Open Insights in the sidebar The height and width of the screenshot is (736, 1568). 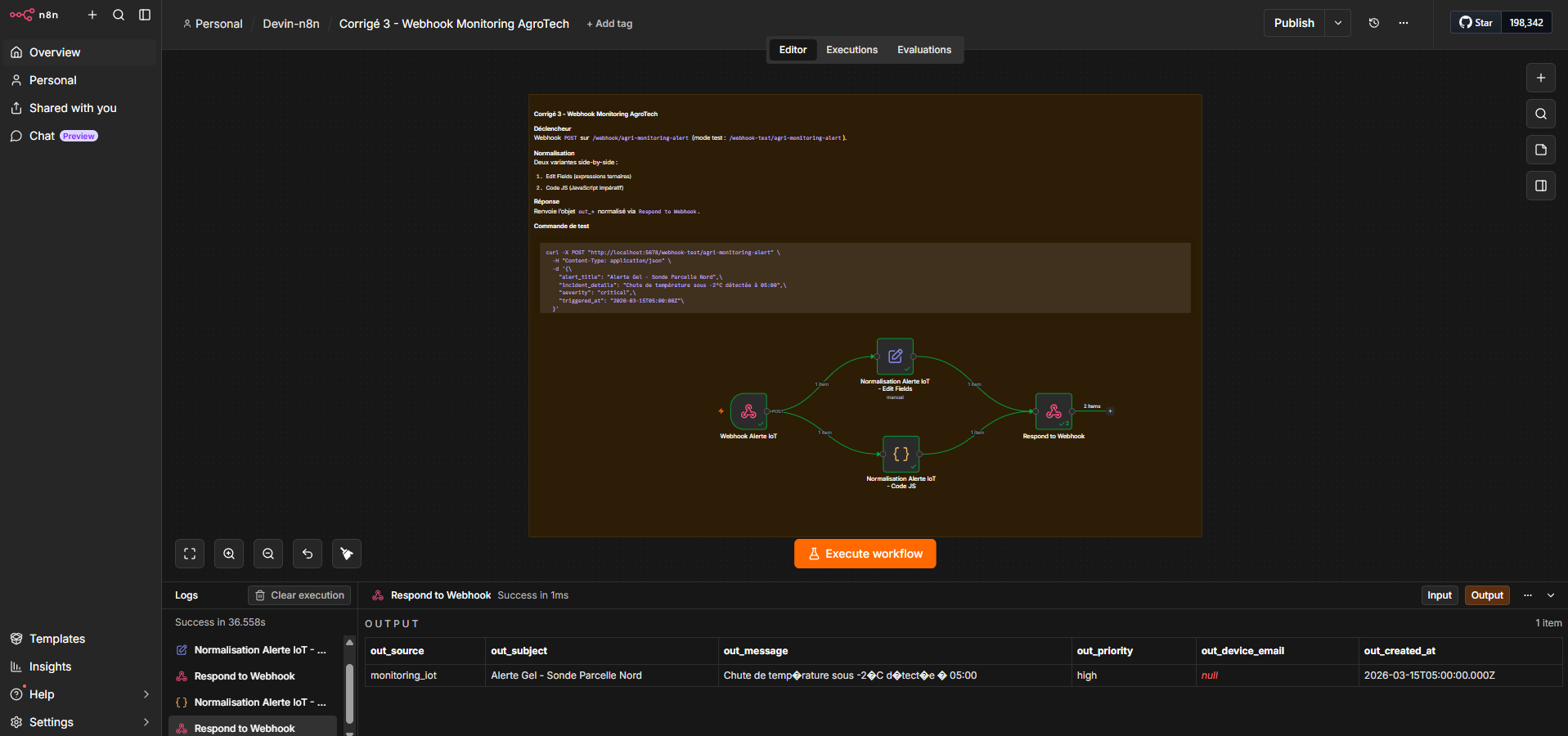[79, 666]
